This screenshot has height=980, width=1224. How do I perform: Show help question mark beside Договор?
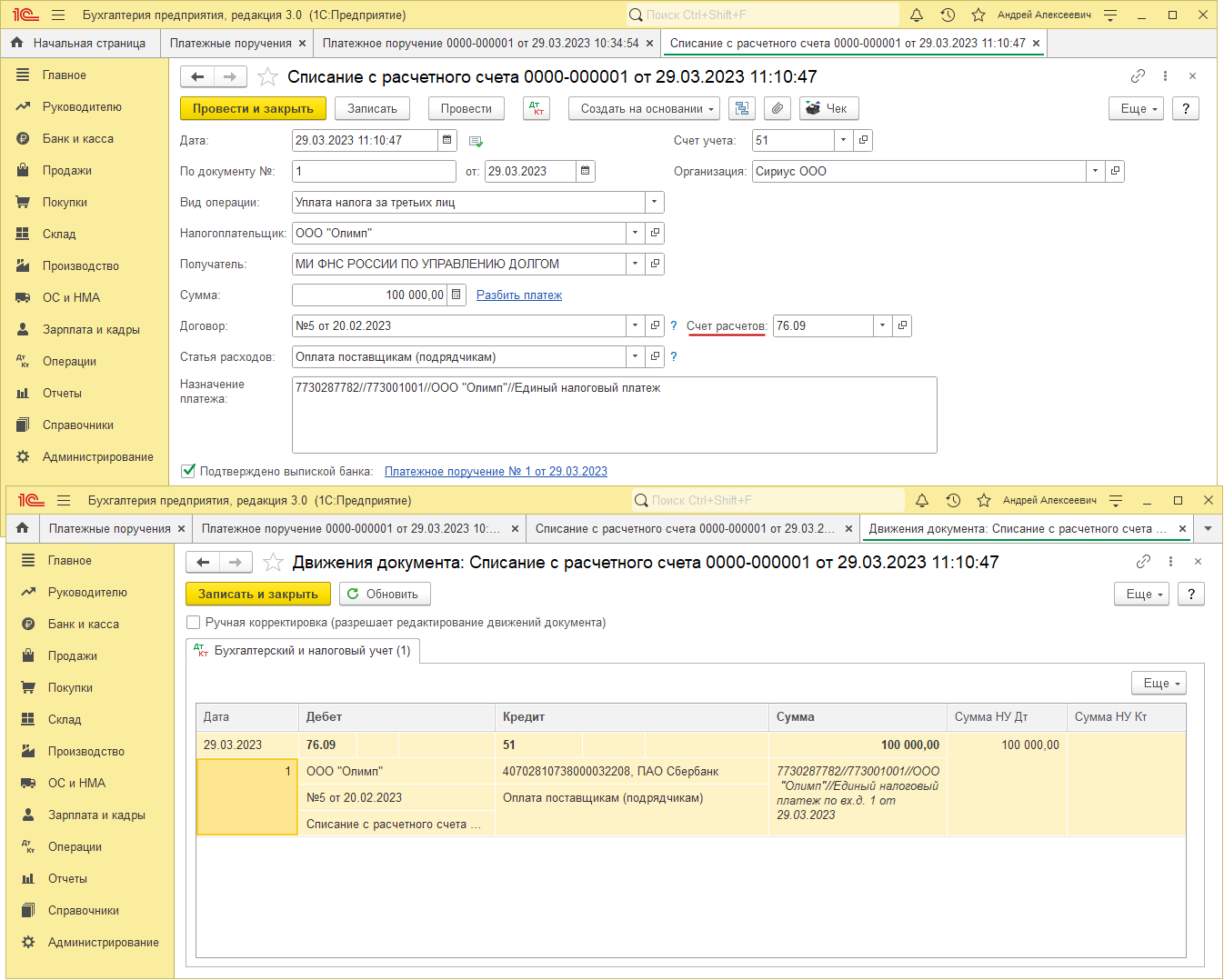[x=674, y=325]
